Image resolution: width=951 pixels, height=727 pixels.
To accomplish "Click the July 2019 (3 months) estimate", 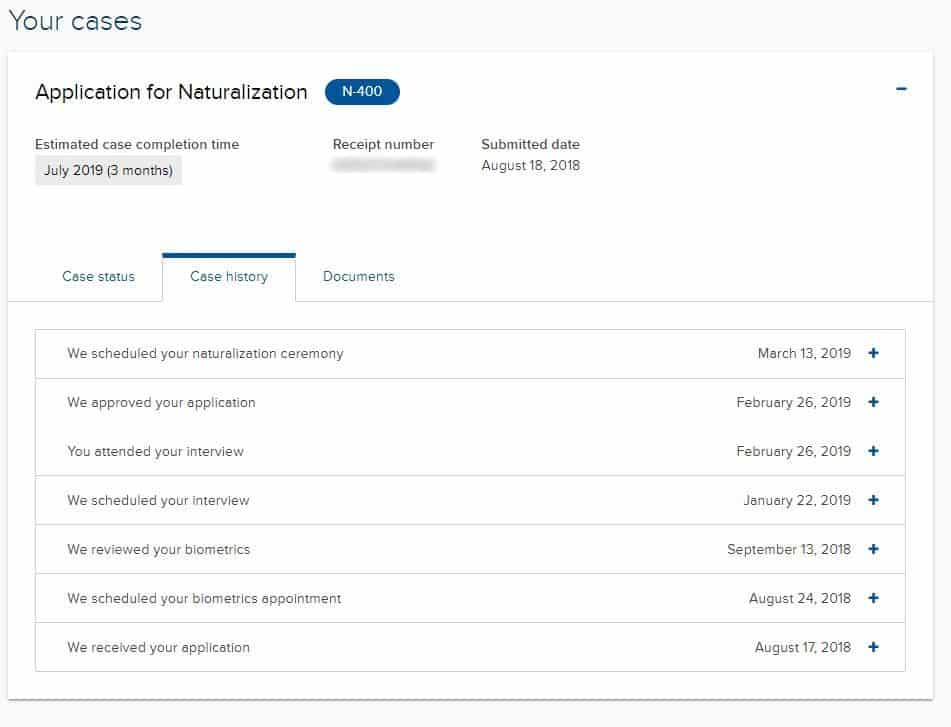I will 108,170.
